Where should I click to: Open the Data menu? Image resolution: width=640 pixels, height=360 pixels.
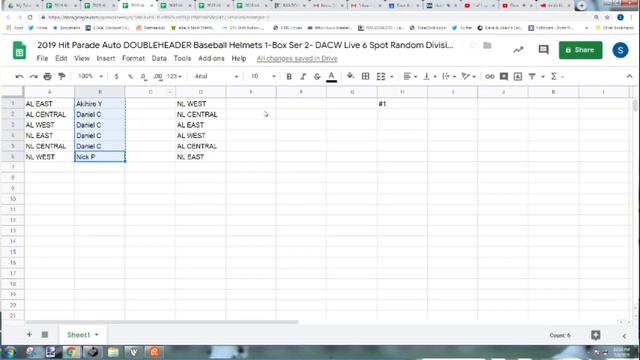(159, 58)
